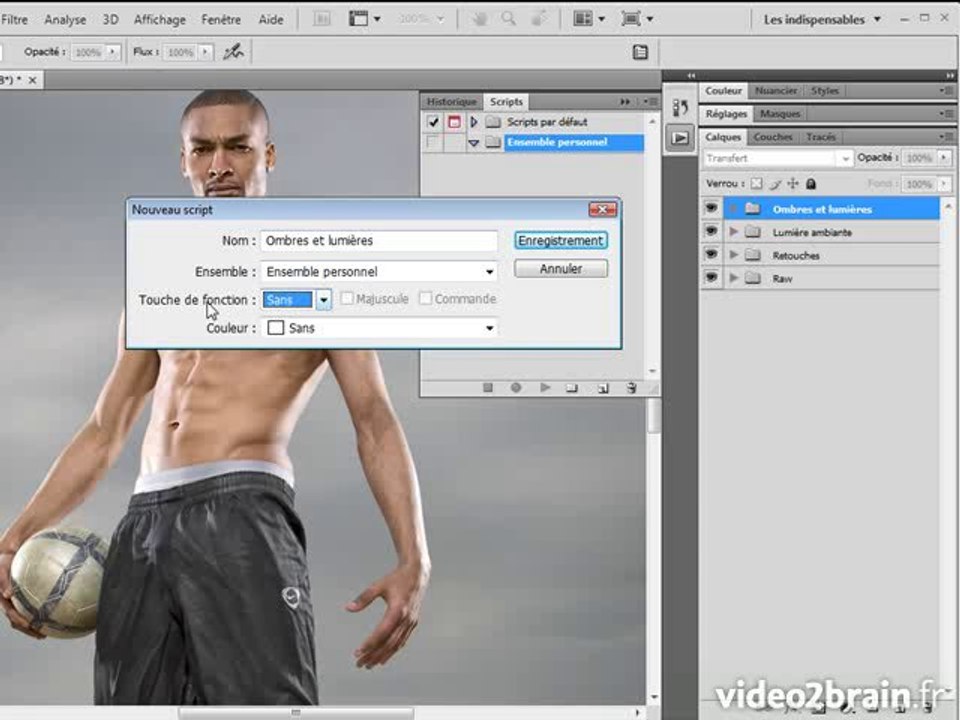Select the Zoom tool in application bar
This screenshot has width=960, height=720.
(508, 19)
